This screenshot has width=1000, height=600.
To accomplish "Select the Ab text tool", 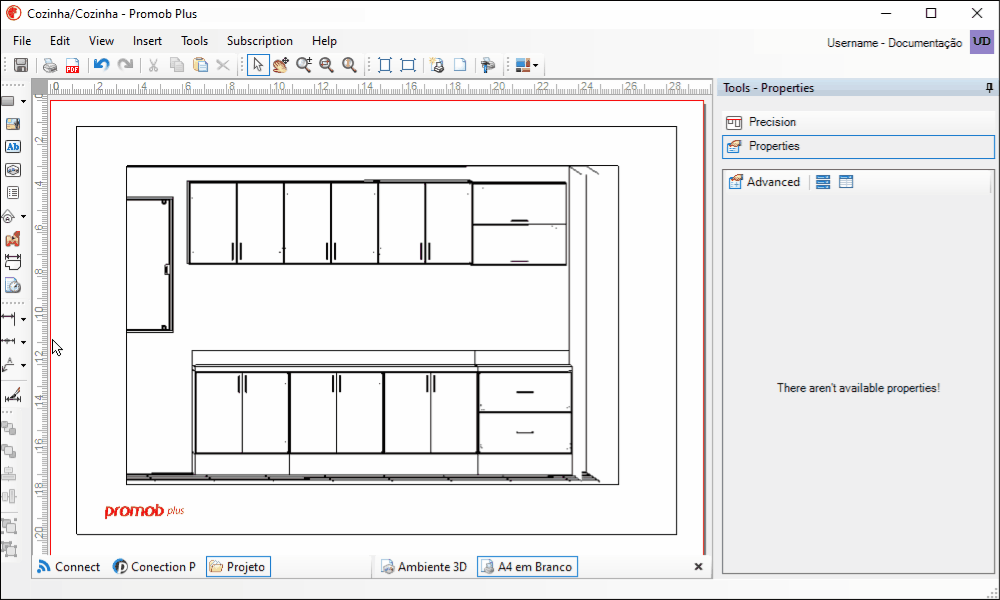I will tap(13, 147).
